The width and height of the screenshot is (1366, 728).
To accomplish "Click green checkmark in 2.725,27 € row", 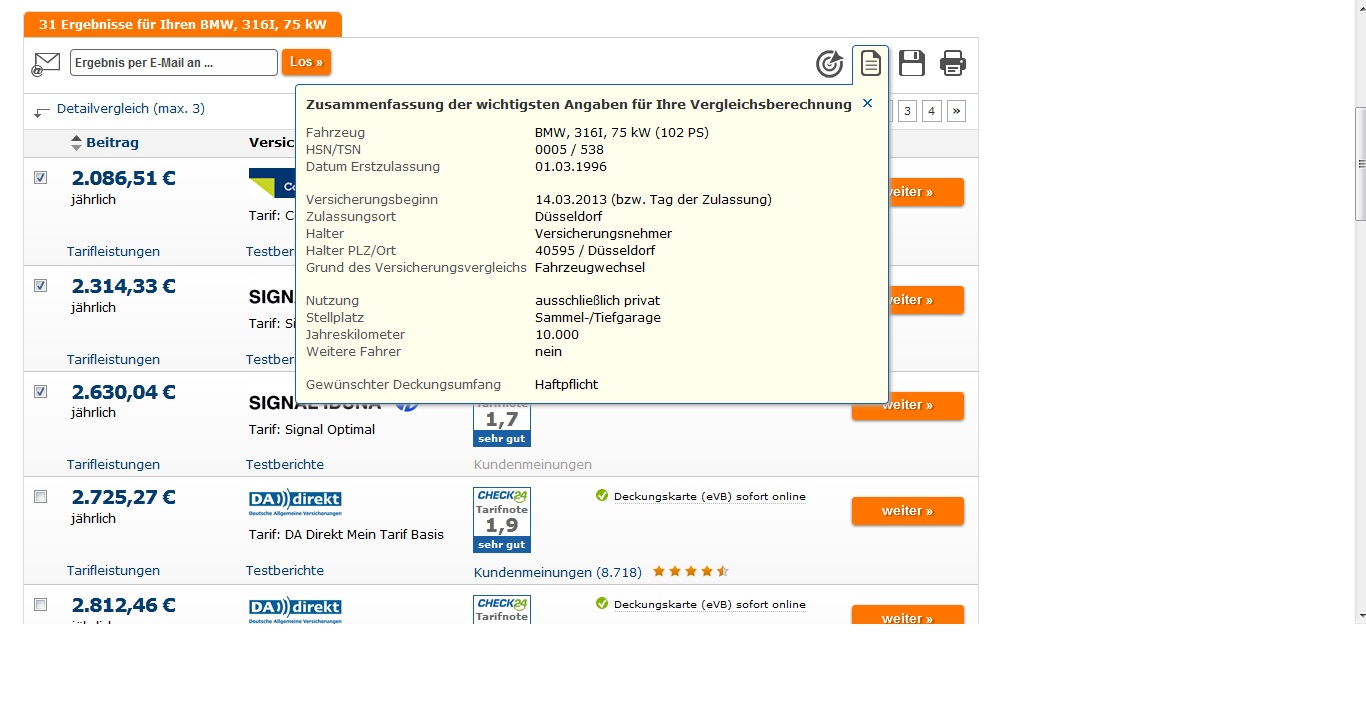I will pyautogui.click(x=602, y=495).
